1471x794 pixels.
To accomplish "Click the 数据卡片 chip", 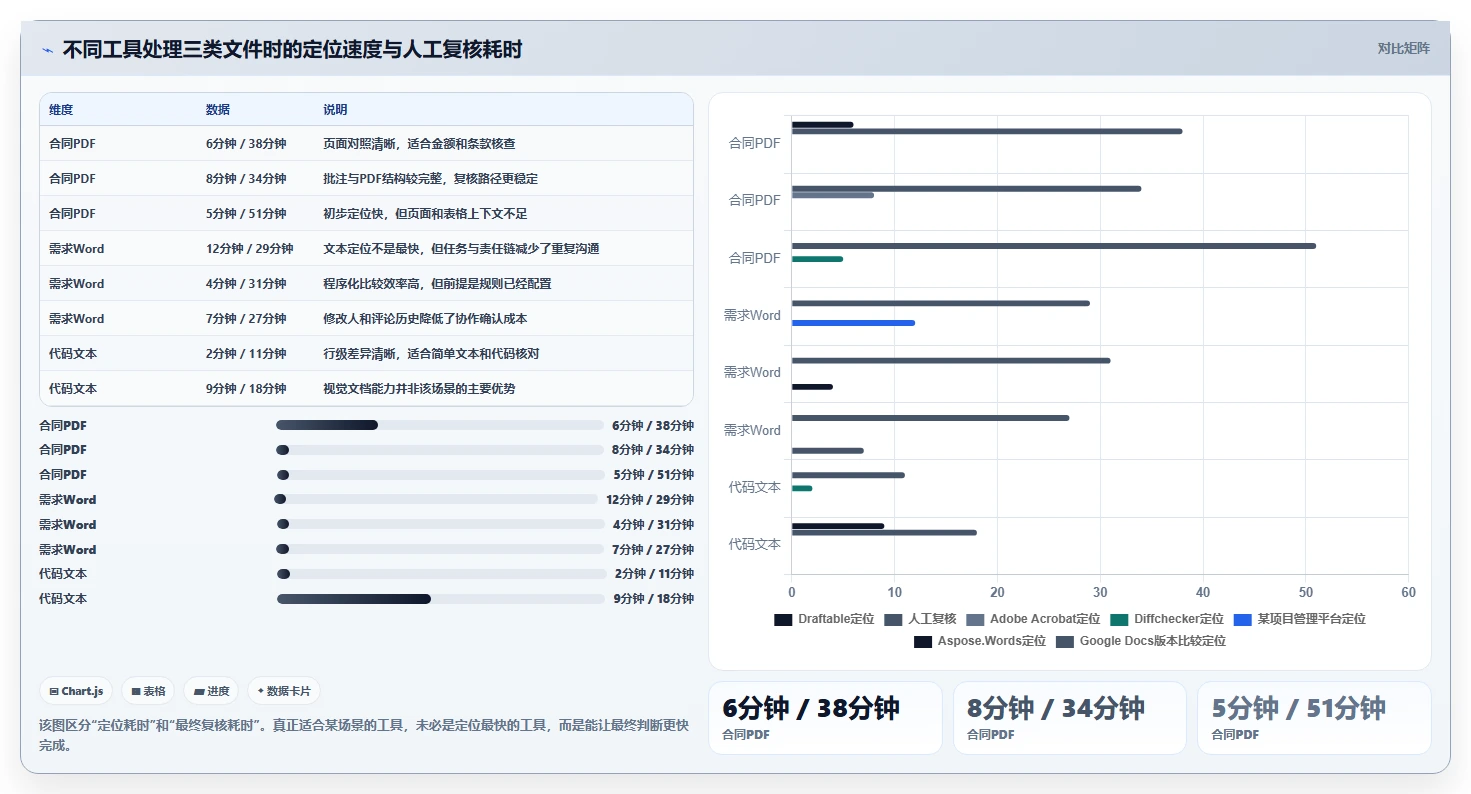I will (284, 691).
